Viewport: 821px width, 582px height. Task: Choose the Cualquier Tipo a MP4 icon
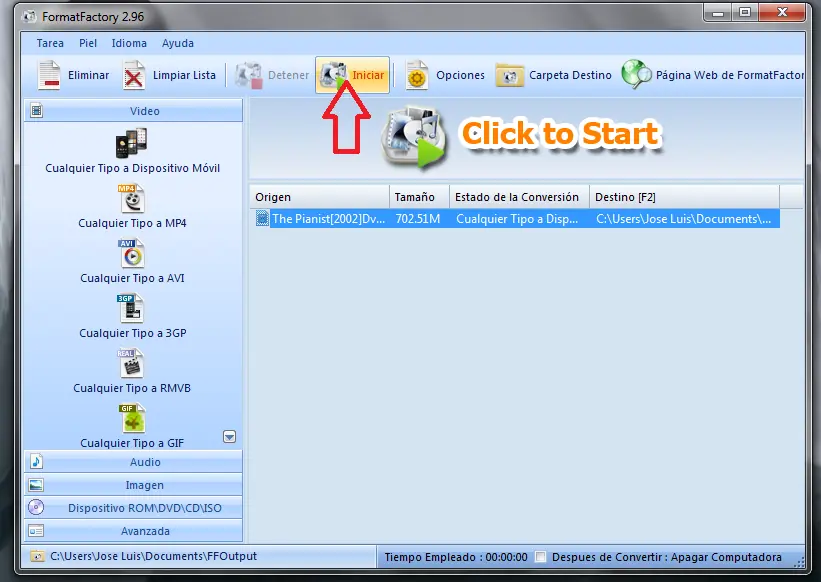(132, 199)
